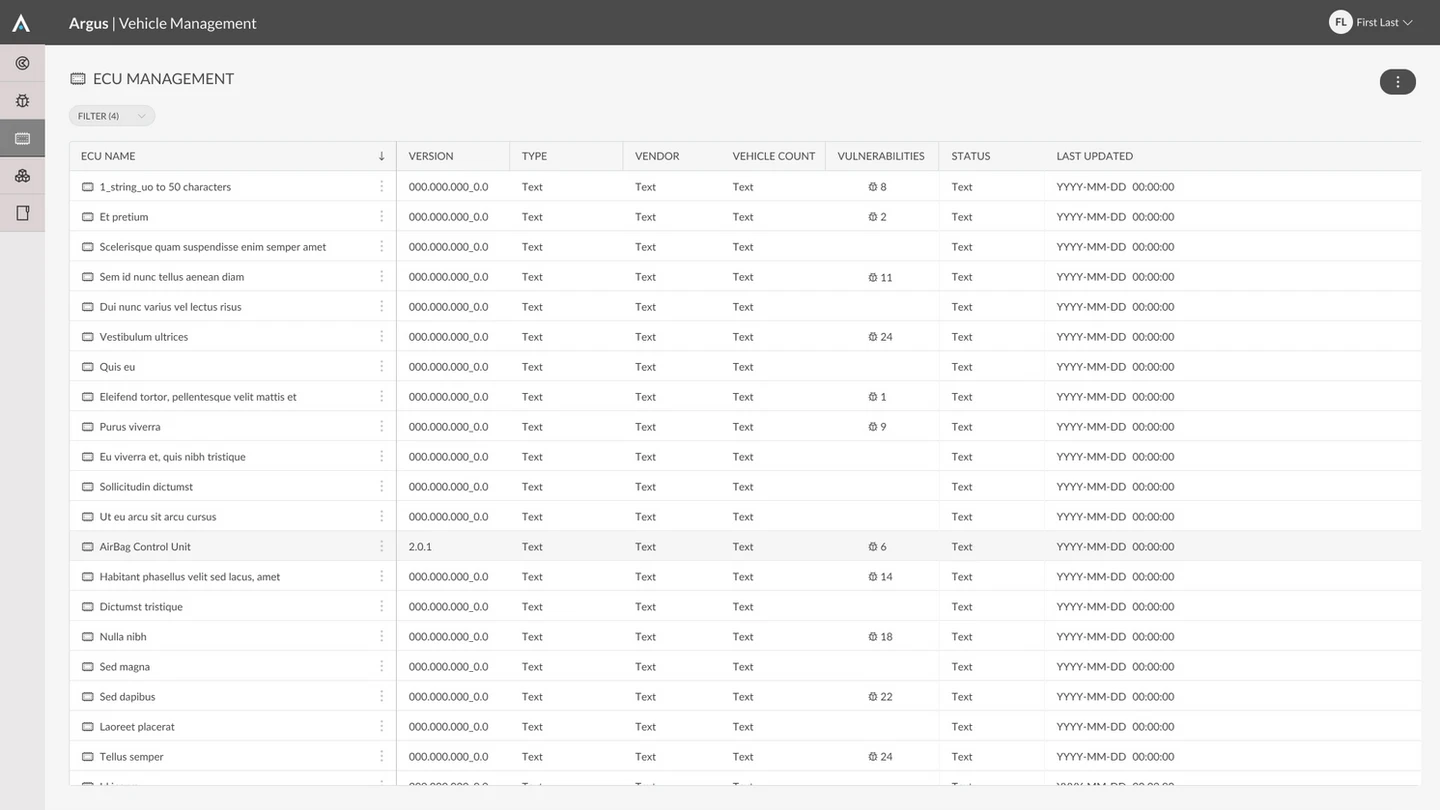This screenshot has width=1440, height=810.
Task: Open the Nulla nibh ECU entry
Action: [123, 636]
